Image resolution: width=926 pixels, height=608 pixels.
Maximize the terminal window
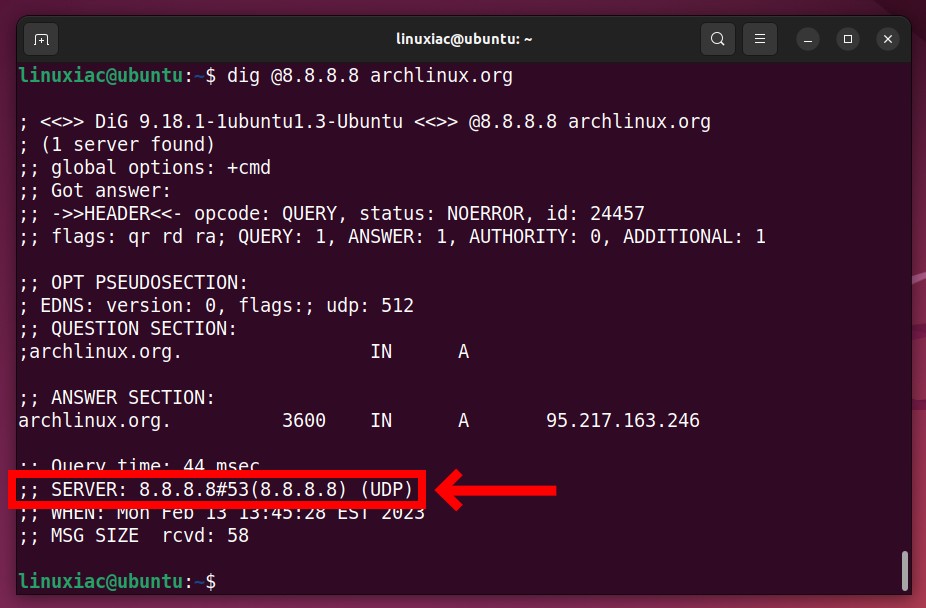[847, 40]
